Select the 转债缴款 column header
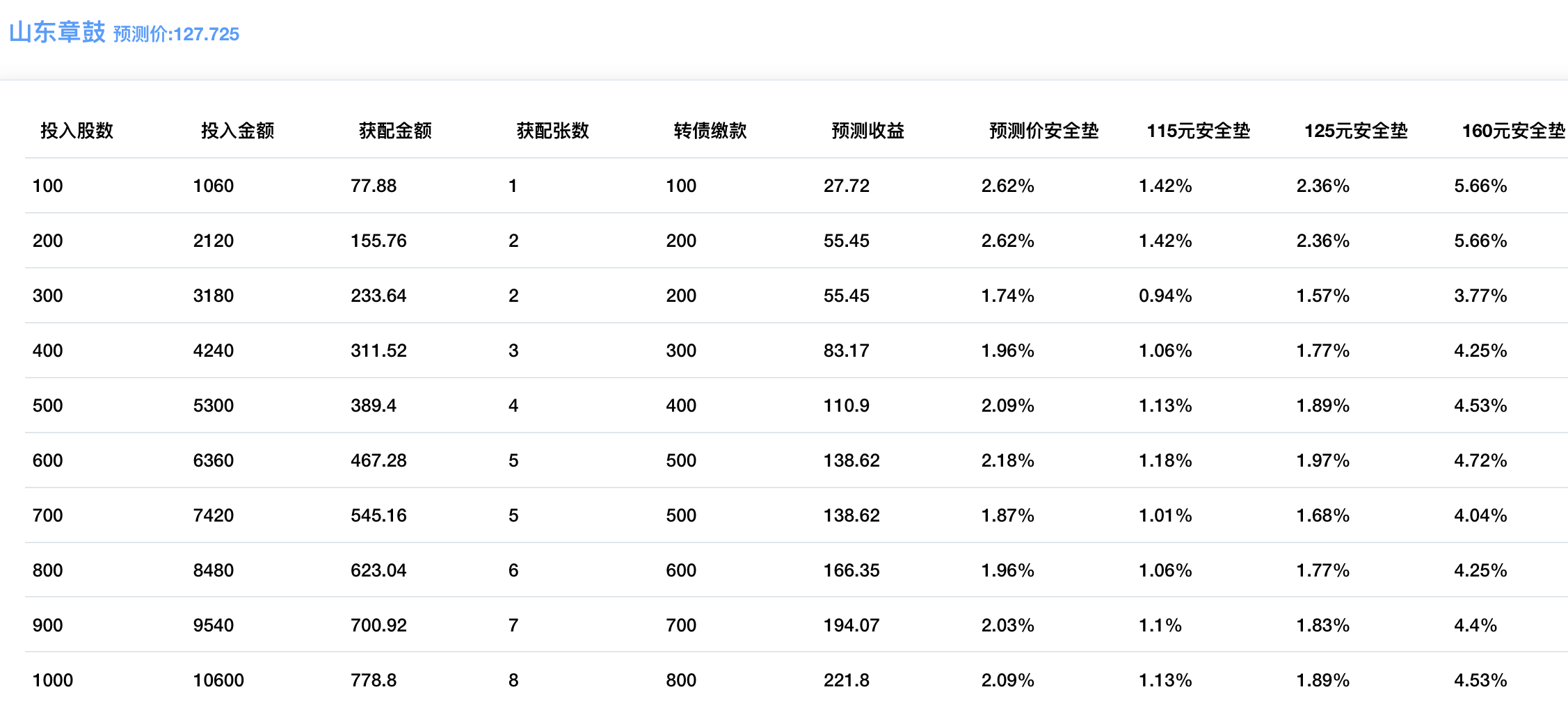The image size is (1568, 701). (x=710, y=131)
